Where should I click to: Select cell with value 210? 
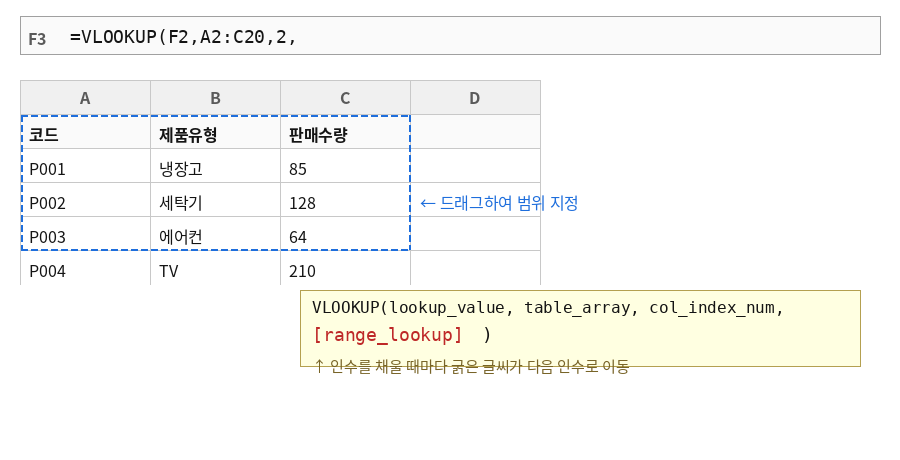(x=345, y=268)
